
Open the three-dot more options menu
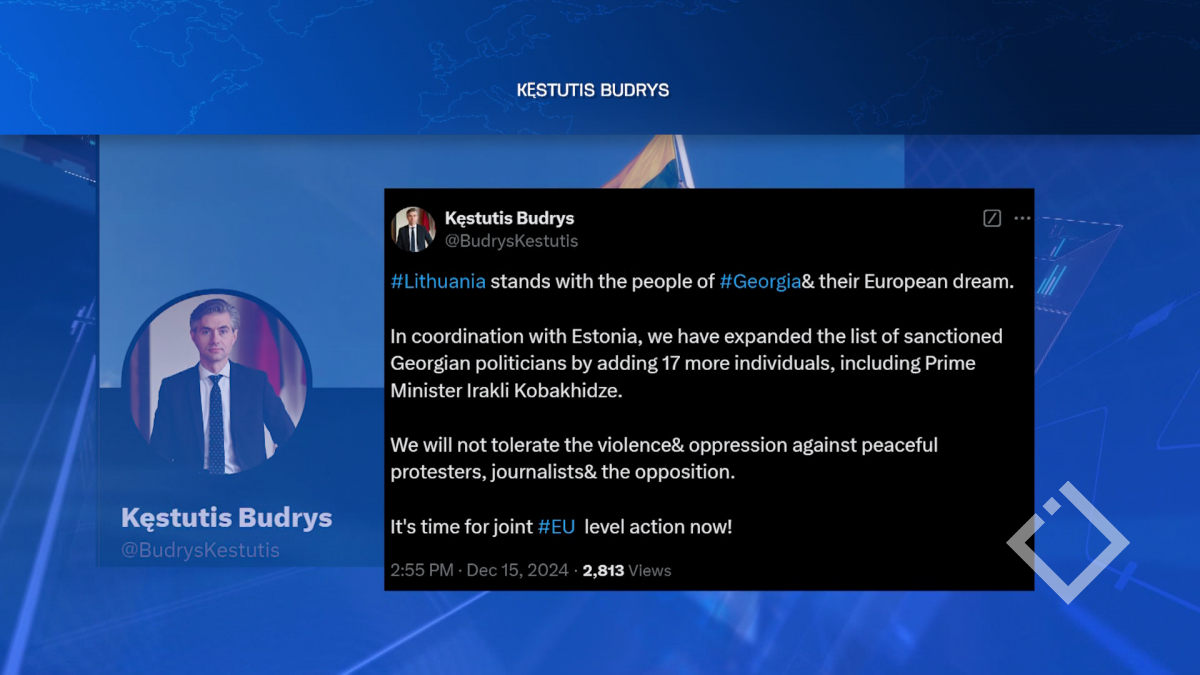click(1021, 218)
